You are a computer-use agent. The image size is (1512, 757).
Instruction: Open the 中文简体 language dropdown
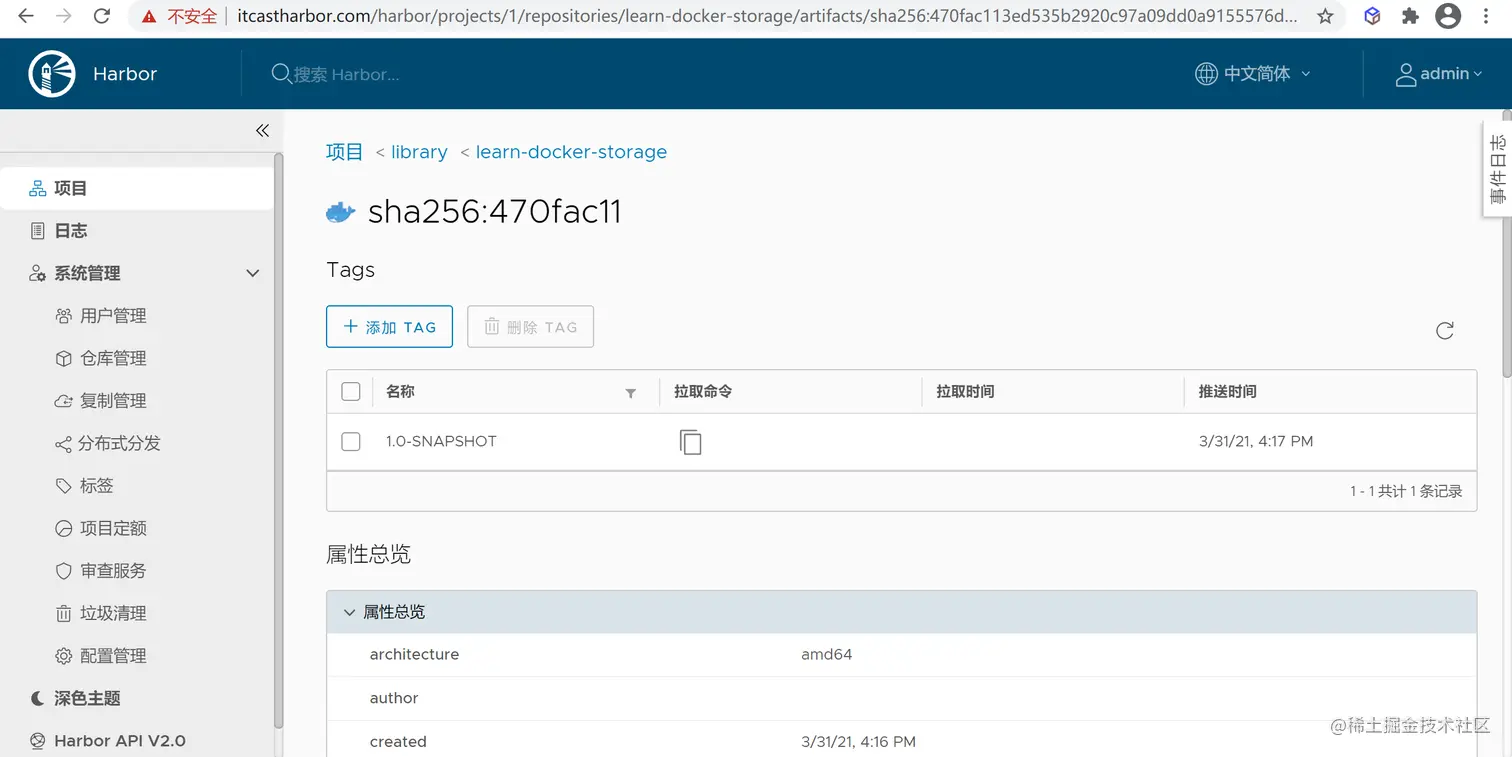coord(1252,73)
